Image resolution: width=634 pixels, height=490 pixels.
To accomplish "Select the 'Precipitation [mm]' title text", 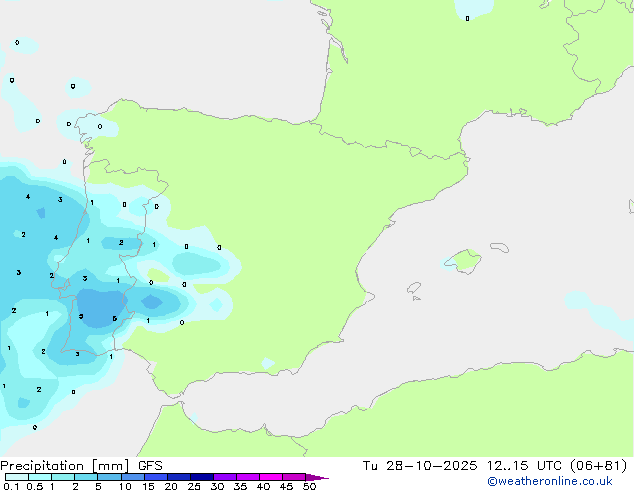I will [x=65, y=466].
